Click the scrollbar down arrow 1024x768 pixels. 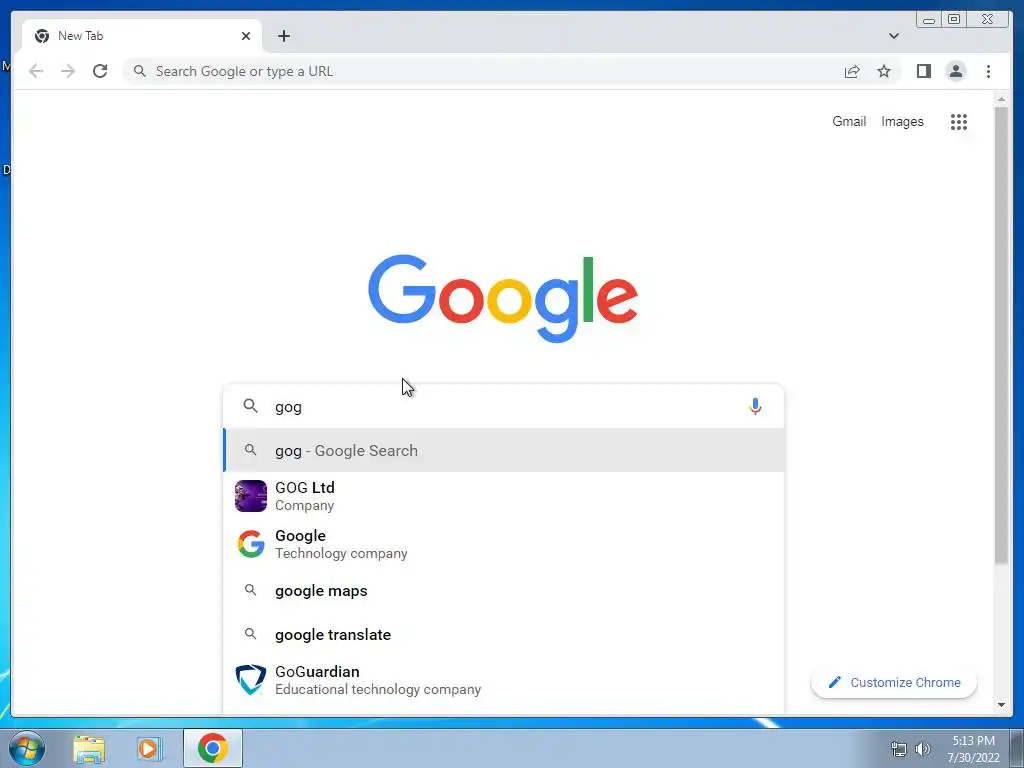[x=1001, y=705]
